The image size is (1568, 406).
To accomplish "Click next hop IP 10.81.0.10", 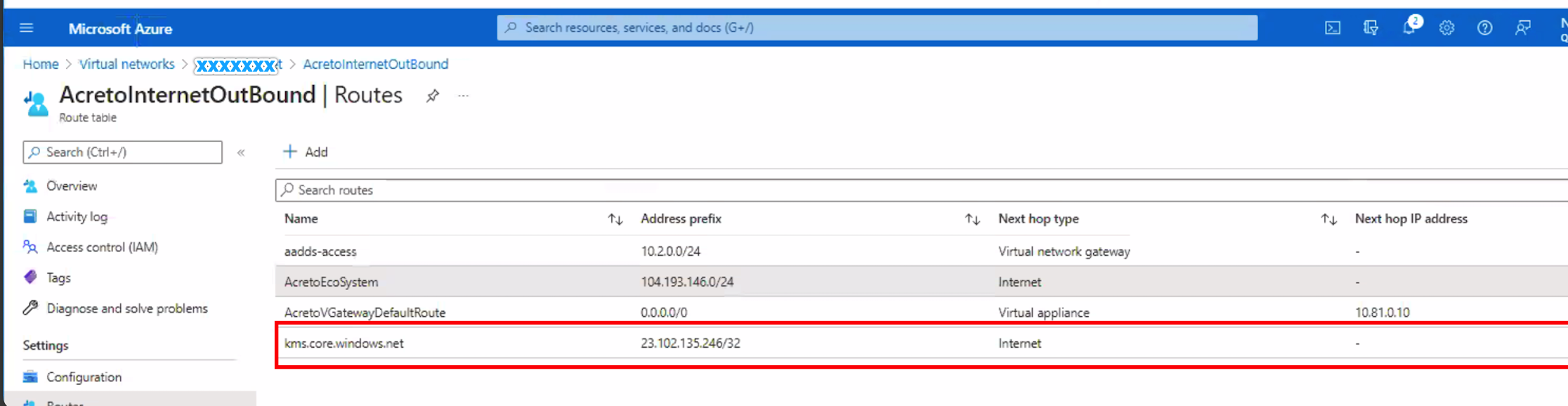I will click(1382, 313).
